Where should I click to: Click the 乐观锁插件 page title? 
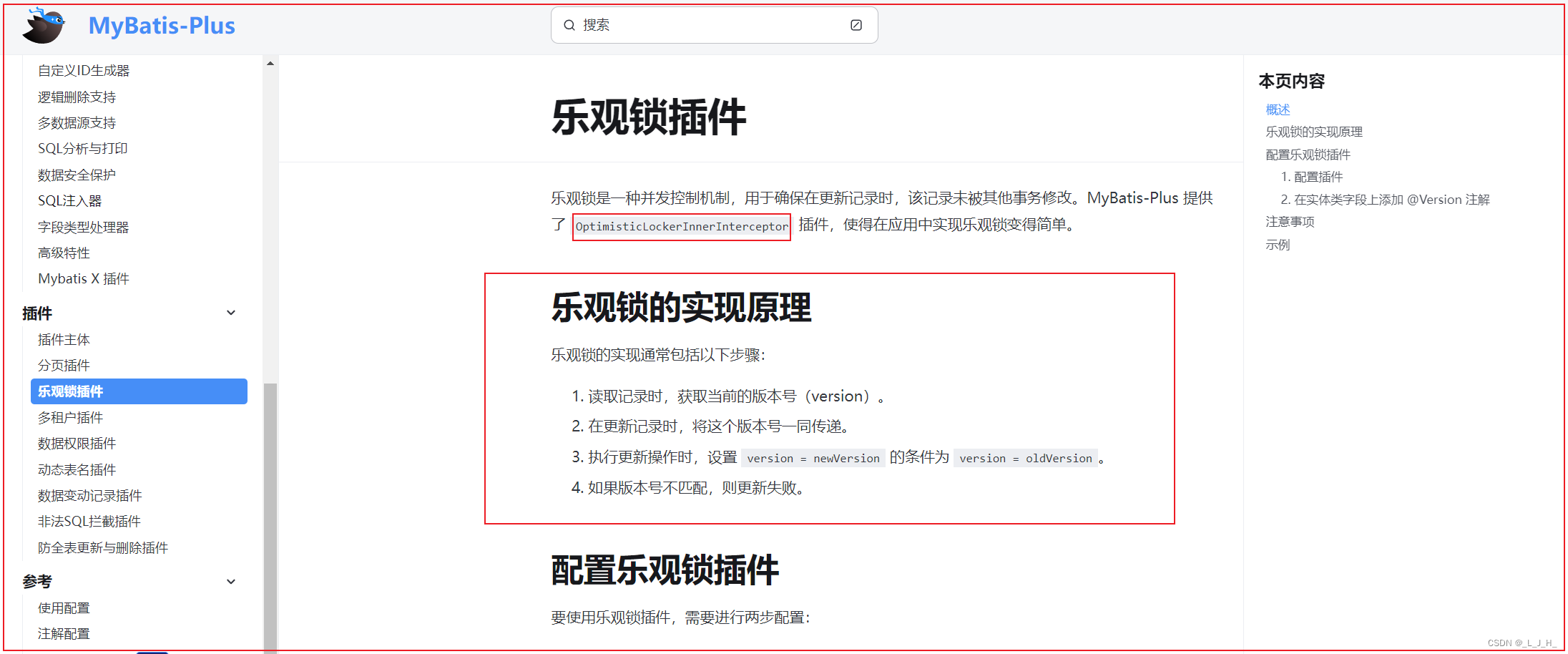coord(648,117)
